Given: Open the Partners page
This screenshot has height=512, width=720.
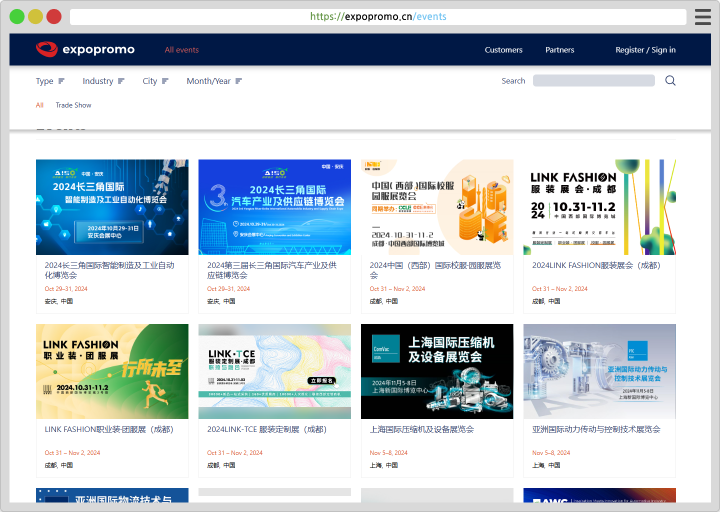Looking at the screenshot, I should point(560,50).
